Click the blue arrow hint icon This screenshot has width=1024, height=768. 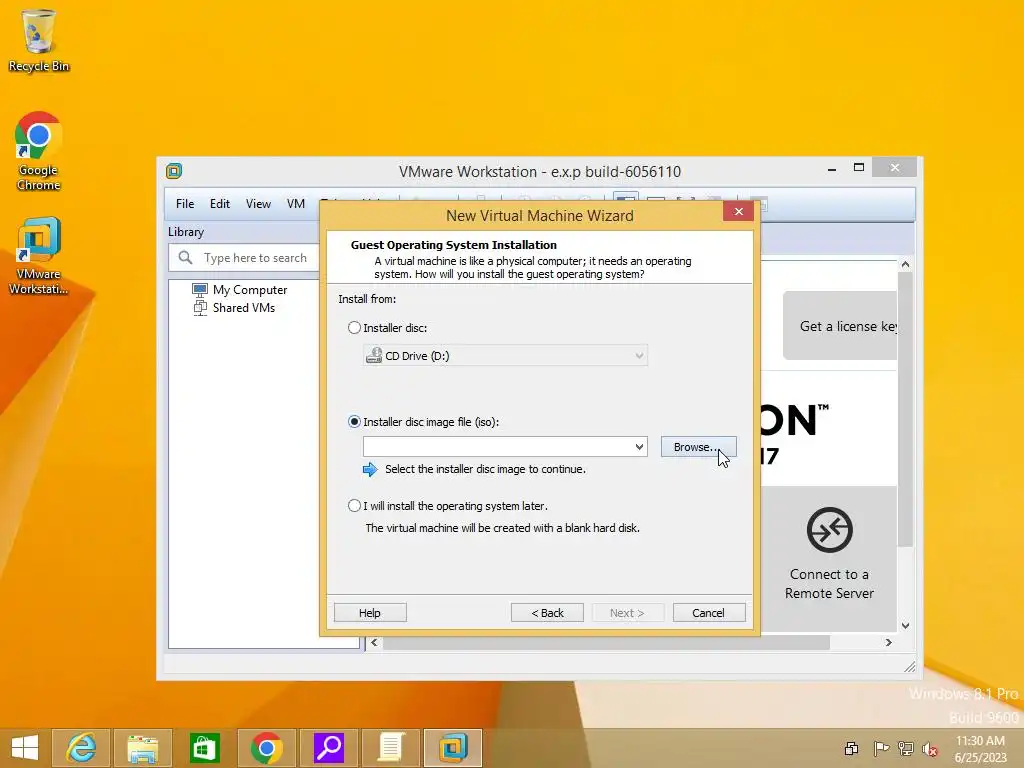click(x=370, y=470)
